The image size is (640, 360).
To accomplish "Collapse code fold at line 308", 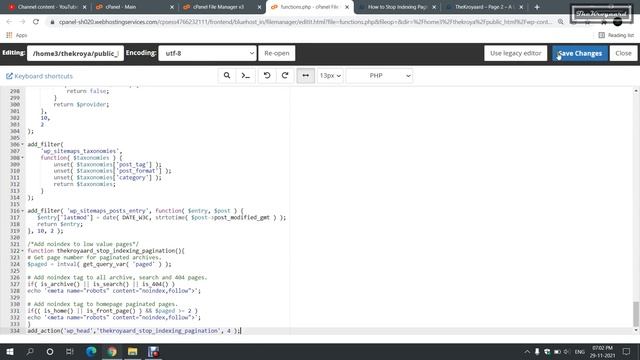I will pyautogui.click(x=22, y=158).
